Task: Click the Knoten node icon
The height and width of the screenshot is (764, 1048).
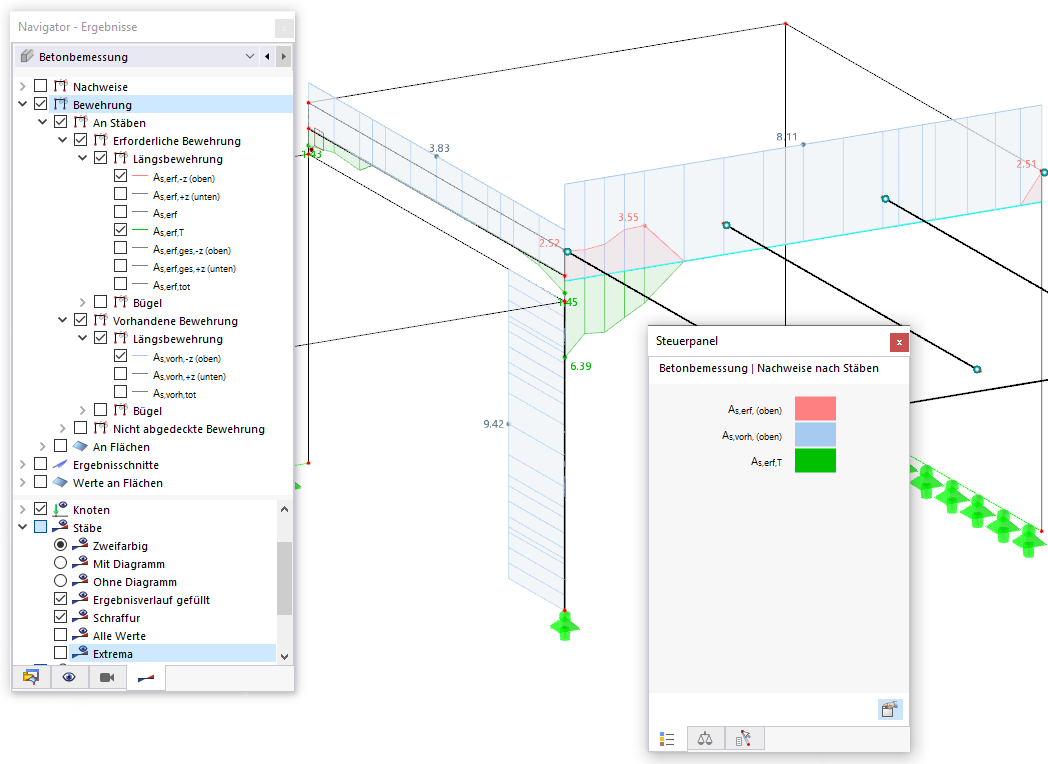Action: [60, 509]
